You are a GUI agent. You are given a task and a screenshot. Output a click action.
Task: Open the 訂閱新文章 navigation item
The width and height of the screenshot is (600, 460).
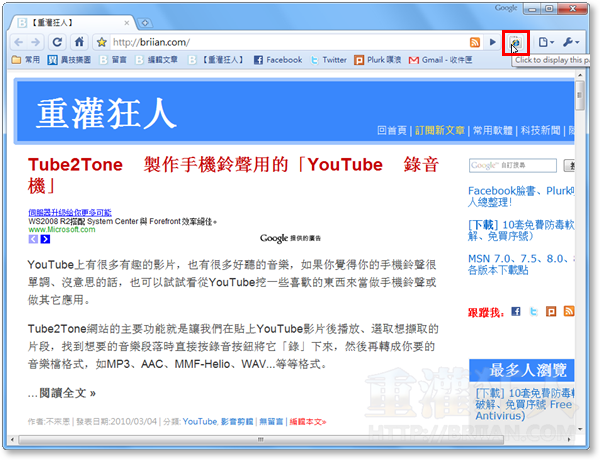(x=436, y=130)
